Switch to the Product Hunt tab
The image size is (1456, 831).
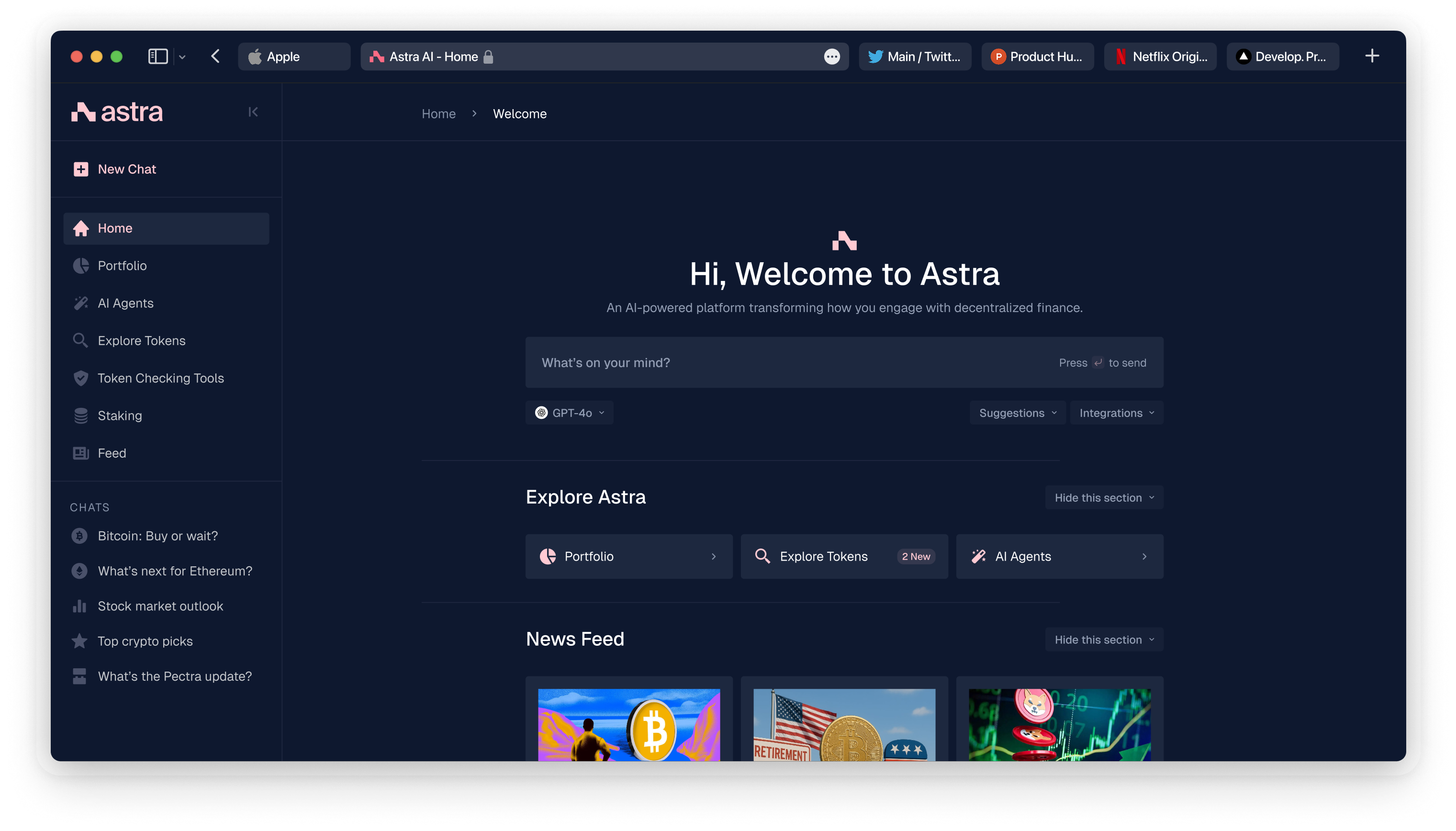pos(1037,56)
